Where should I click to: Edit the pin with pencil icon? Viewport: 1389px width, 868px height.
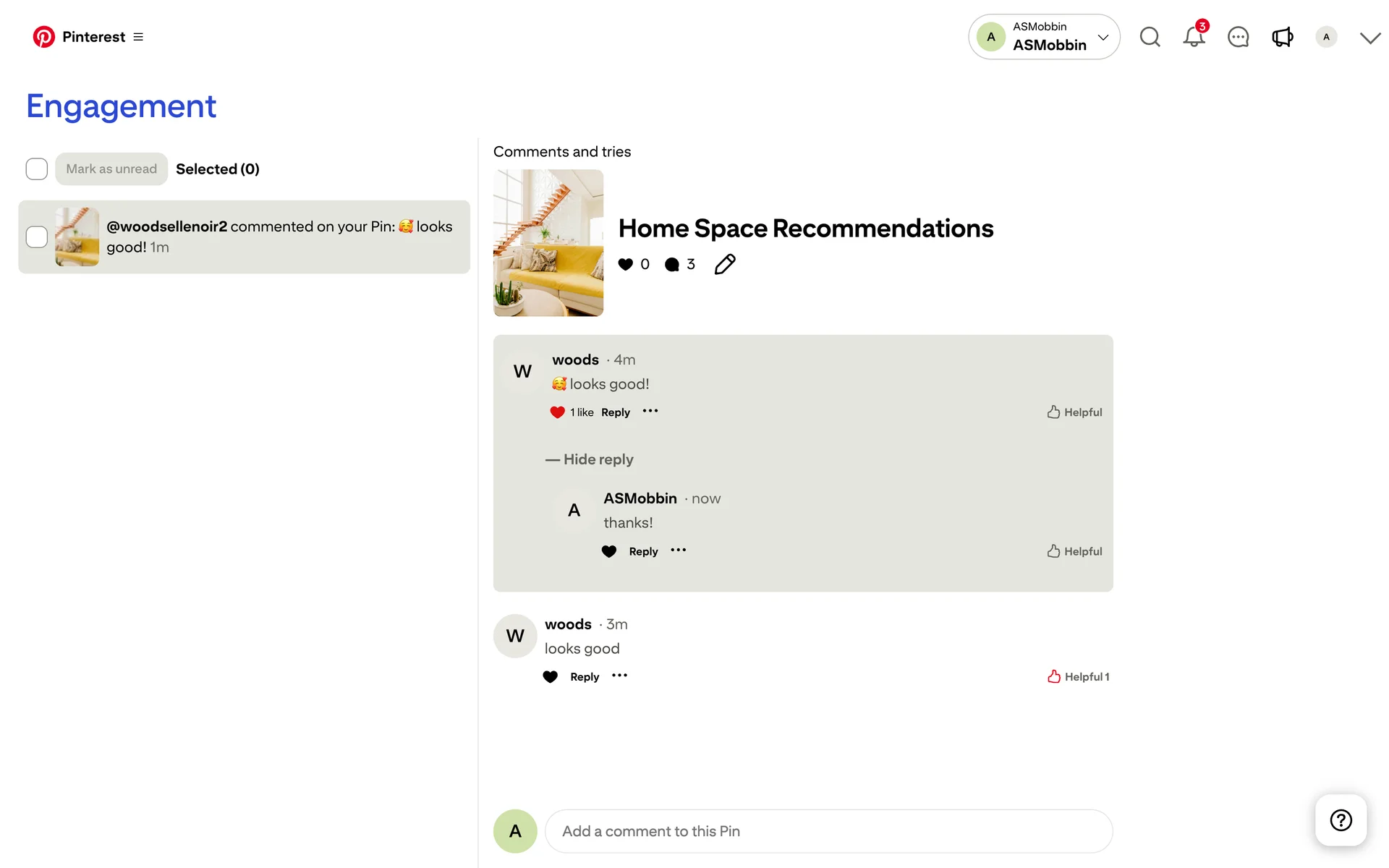click(724, 265)
